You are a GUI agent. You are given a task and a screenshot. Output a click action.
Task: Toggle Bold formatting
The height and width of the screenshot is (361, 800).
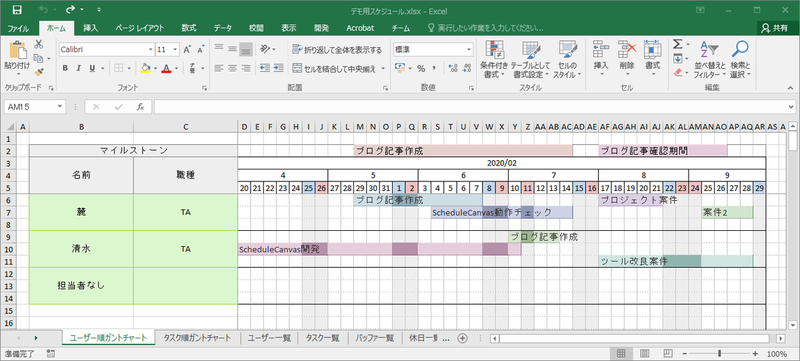tap(65, 68)
